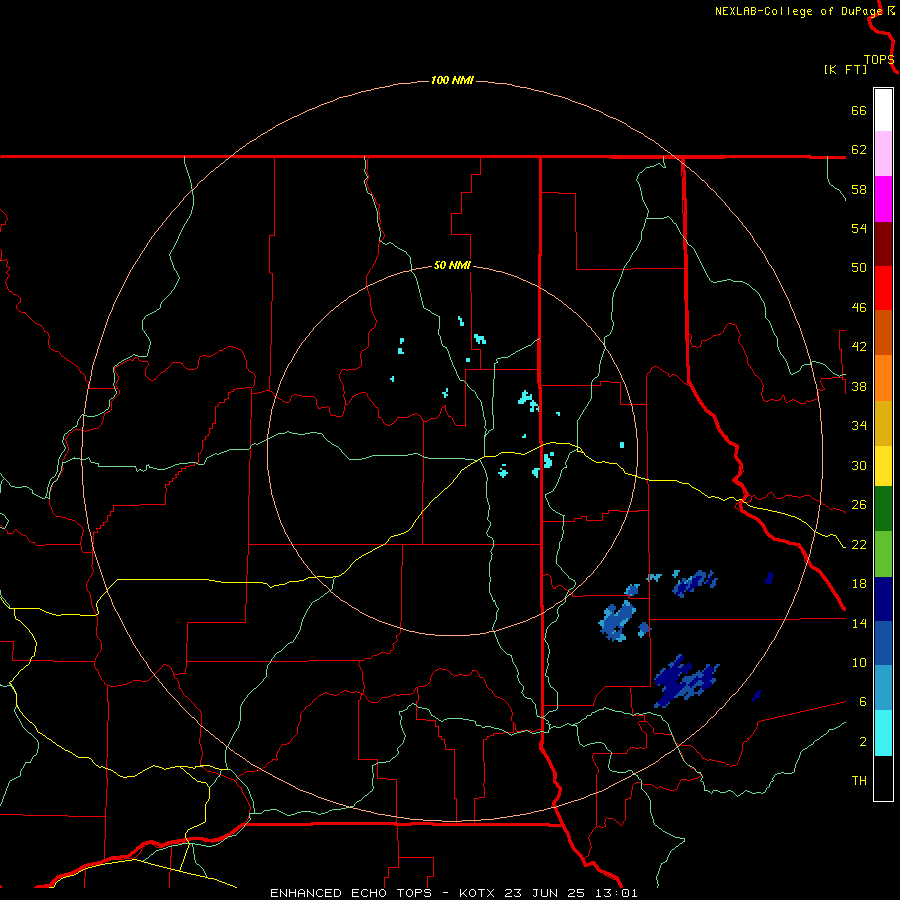
Task: Click the magenta swatch between 58 and 54
Action: (883, 199)
